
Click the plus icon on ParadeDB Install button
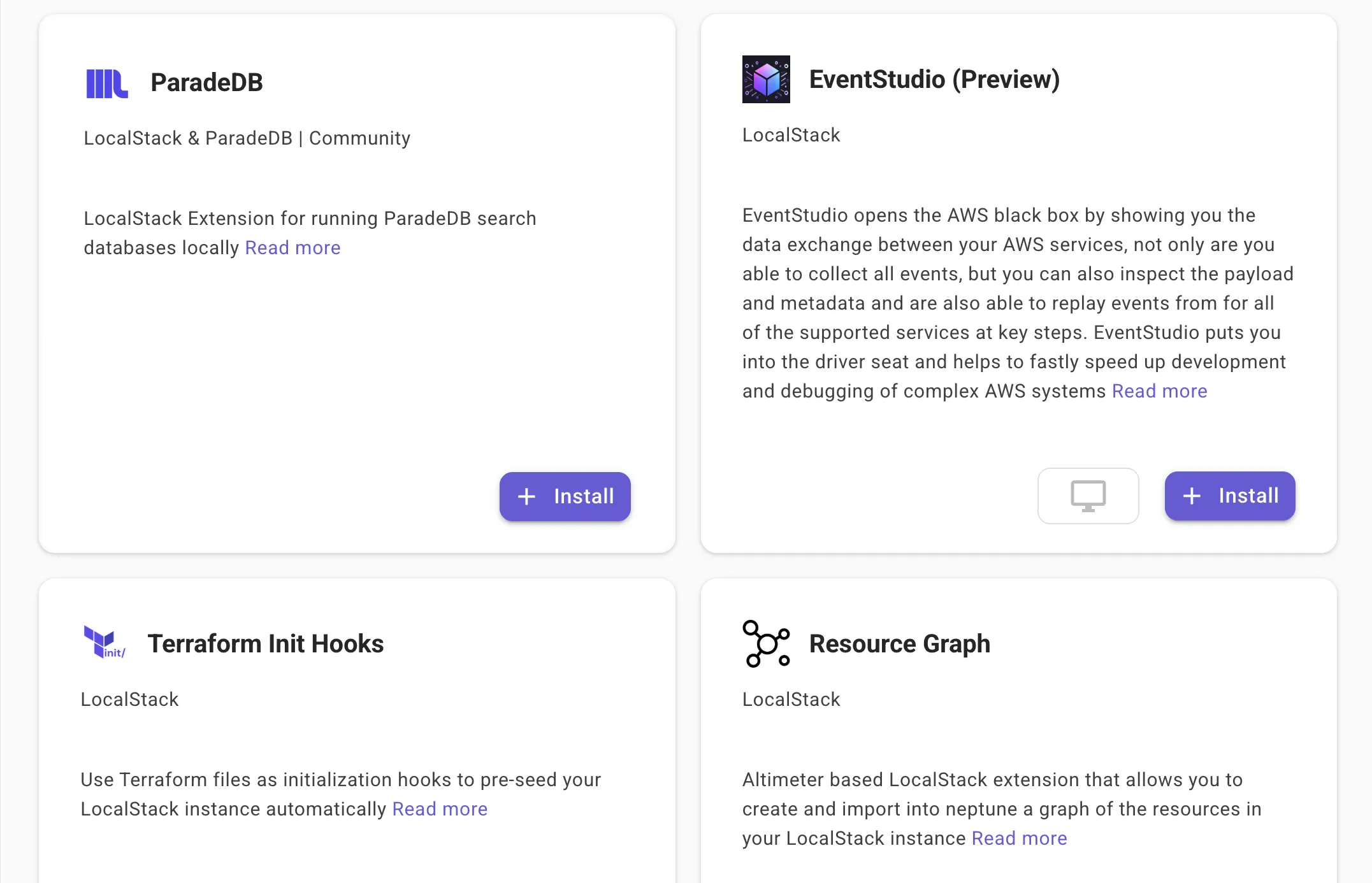(x=526, y=496)
